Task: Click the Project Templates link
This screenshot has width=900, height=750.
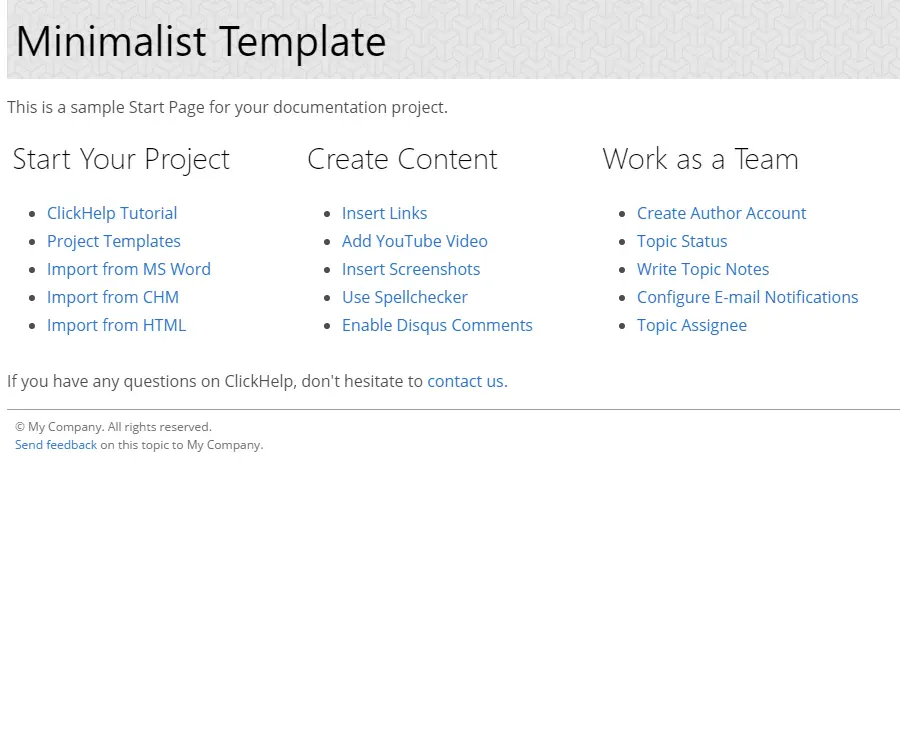Action: 114,241
